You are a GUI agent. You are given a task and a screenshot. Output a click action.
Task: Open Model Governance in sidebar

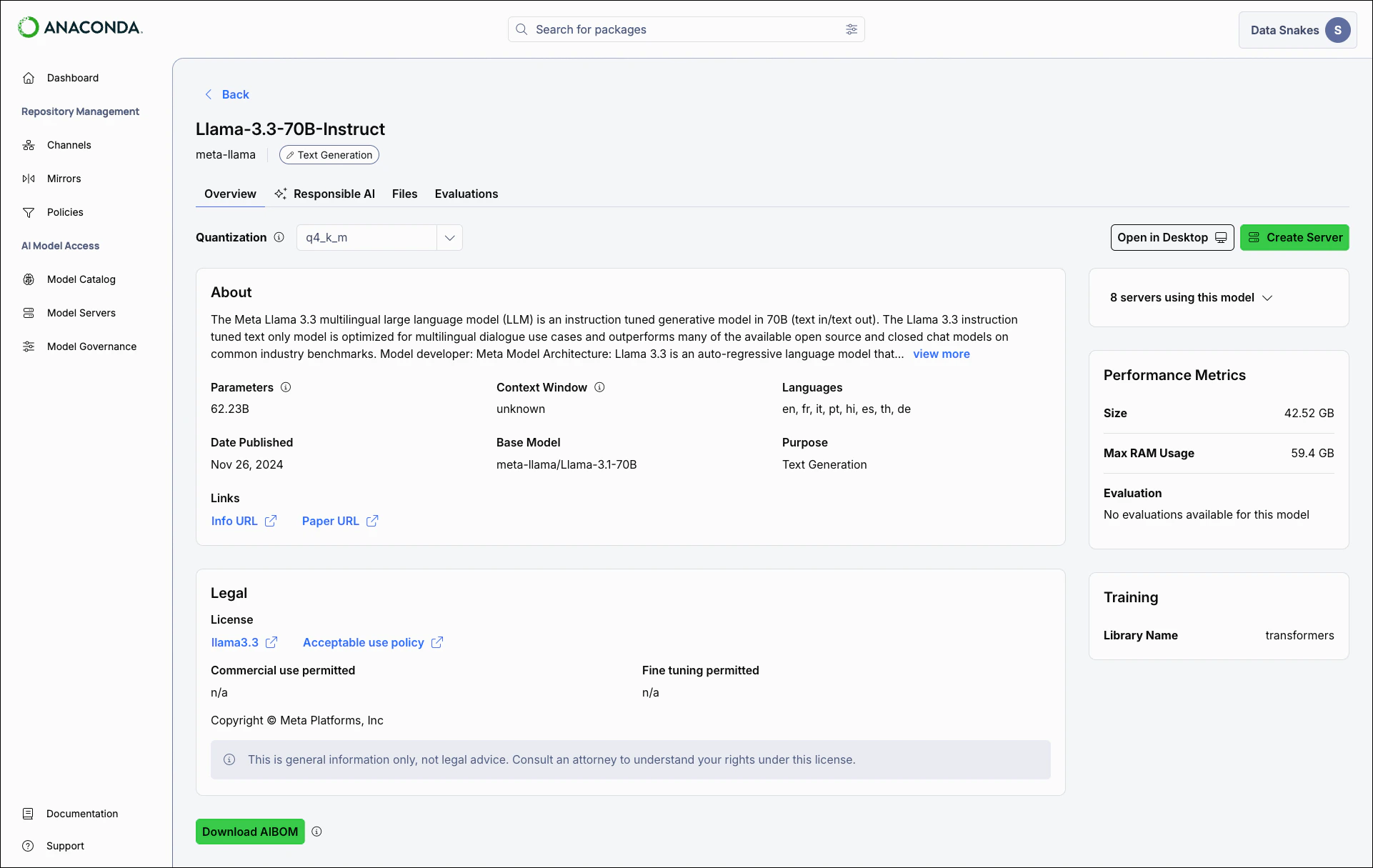tap(91, 346)
